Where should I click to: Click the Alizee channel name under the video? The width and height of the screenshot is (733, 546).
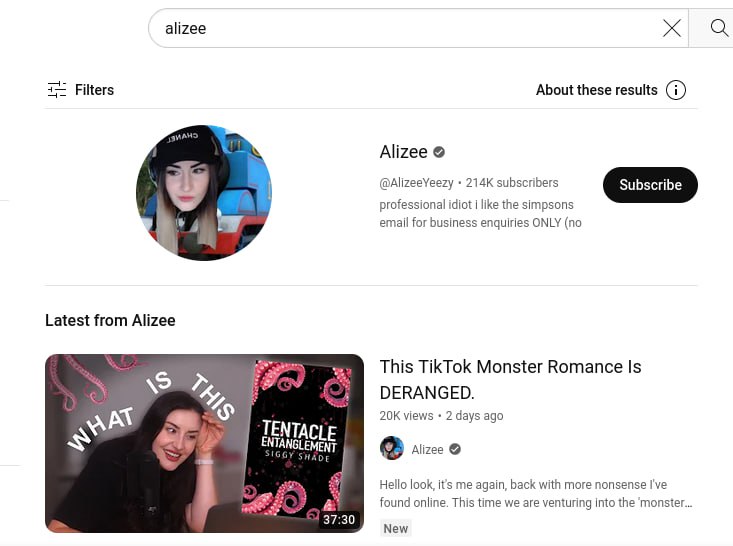pyautogui.click(x=427, y=450)
